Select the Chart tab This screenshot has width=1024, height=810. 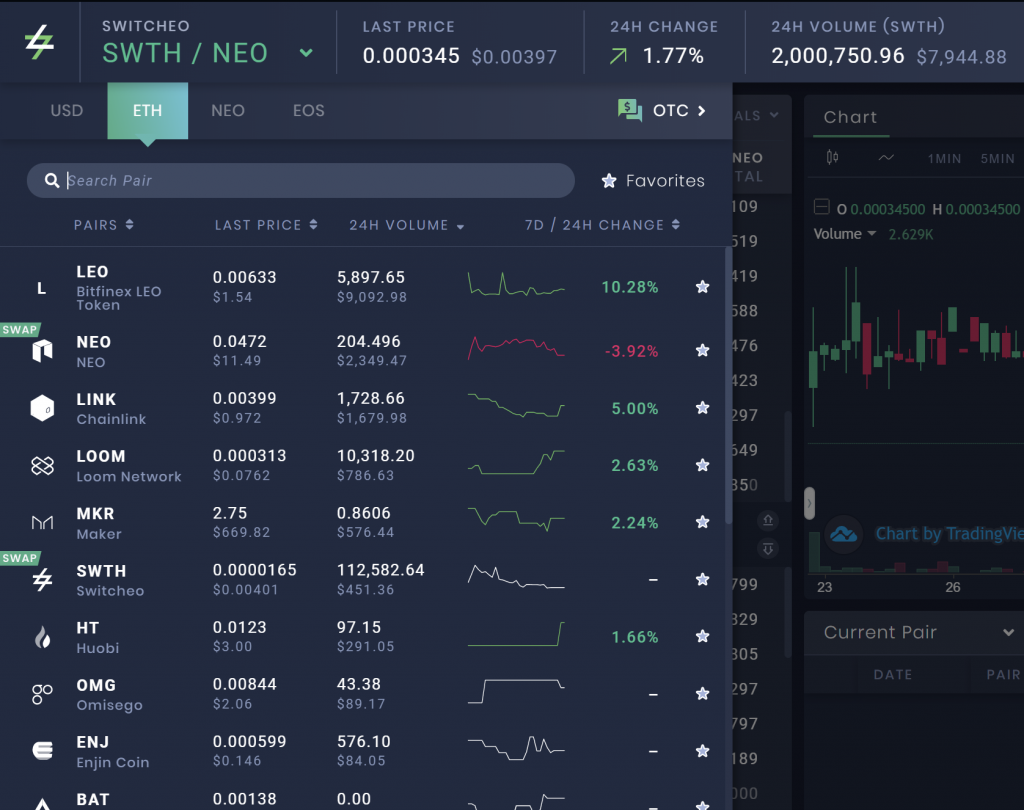point(850,118)
